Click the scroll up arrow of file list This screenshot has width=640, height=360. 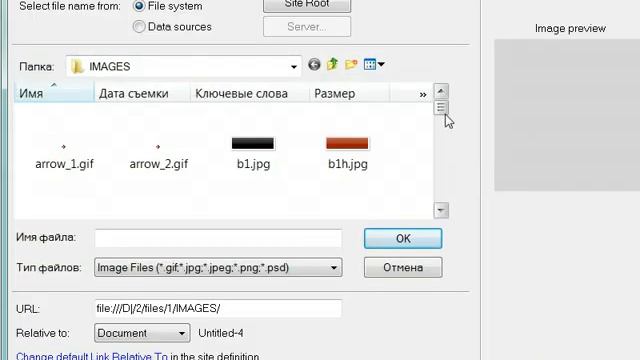pyautogui.click(x=441, y=91)
